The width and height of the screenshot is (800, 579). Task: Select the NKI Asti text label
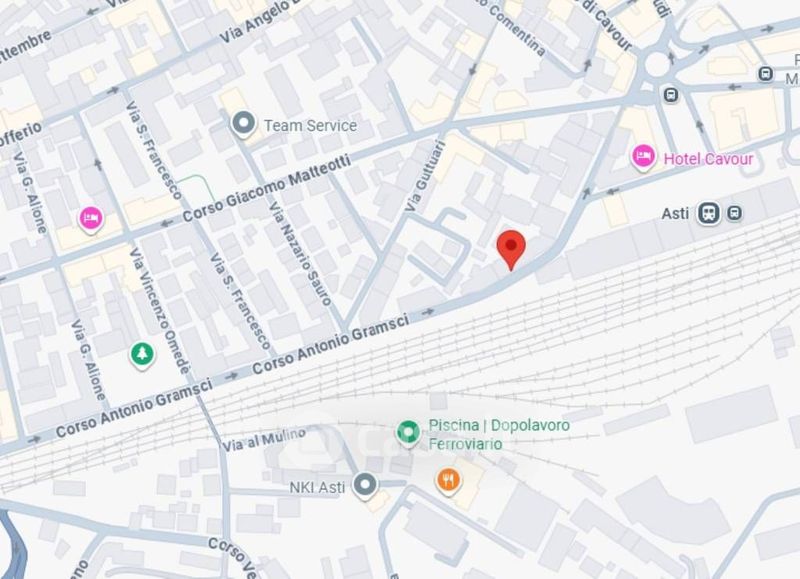tap(317, 488)
